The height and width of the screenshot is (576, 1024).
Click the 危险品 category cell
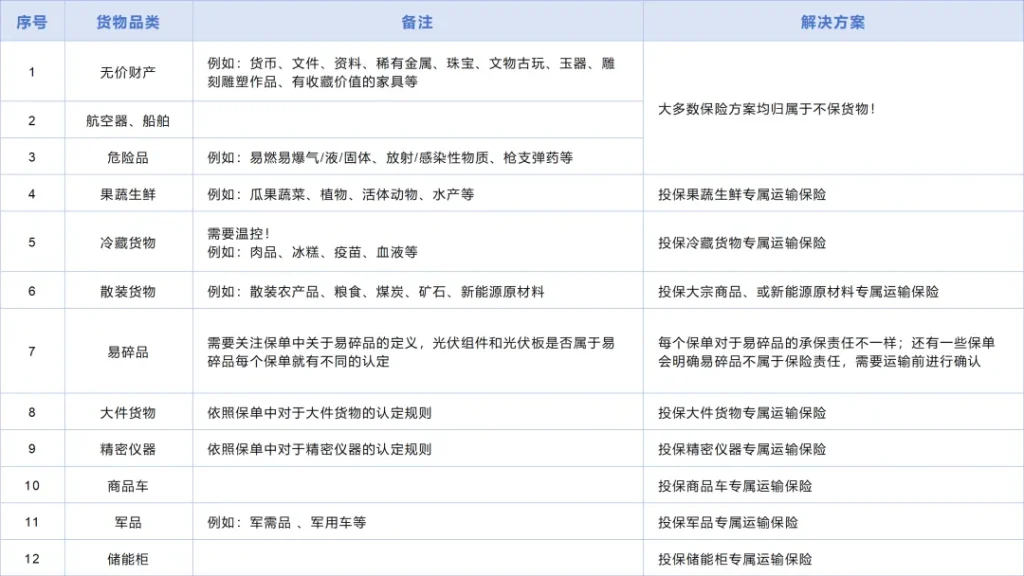pos(128,158)
